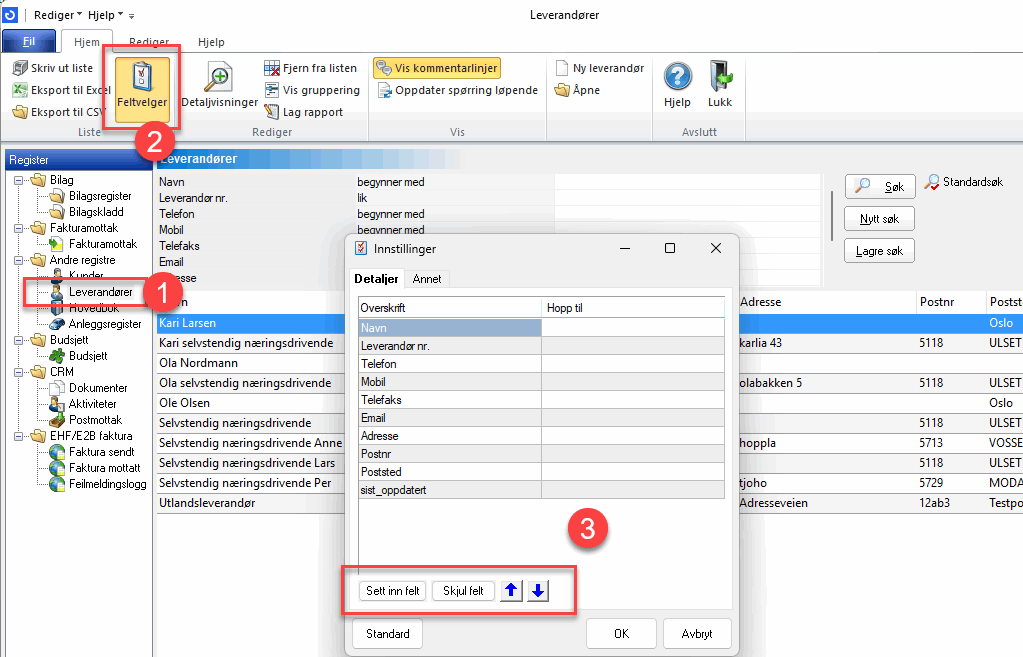Move field down with blue arrow
This screenshot has width=1023, height=657.
tap(538, 591)
